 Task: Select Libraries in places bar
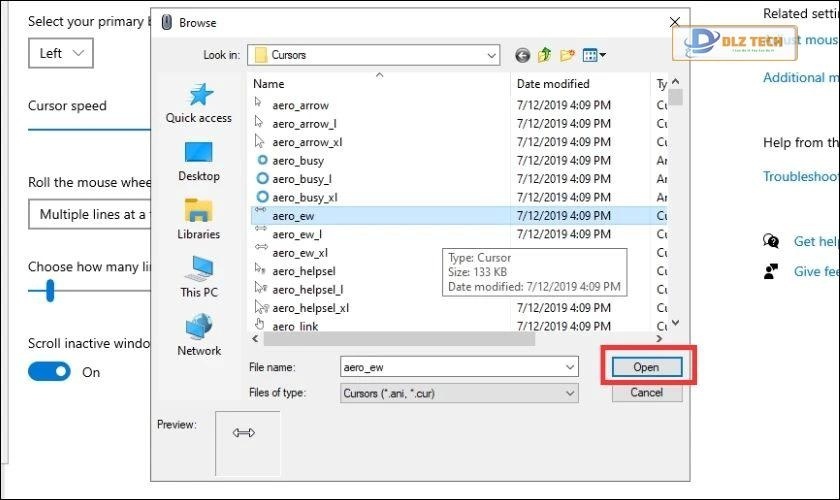click(199, 220)
